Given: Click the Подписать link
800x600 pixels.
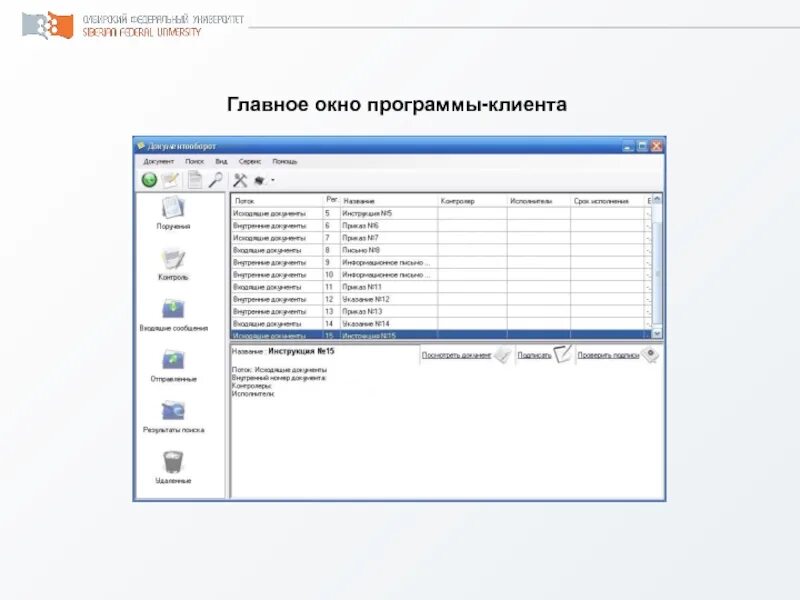Looking at the screenshot, I should 534,355.
